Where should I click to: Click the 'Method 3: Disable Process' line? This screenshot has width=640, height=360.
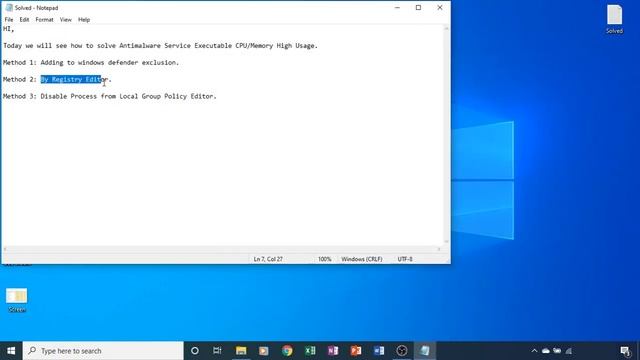109,96
